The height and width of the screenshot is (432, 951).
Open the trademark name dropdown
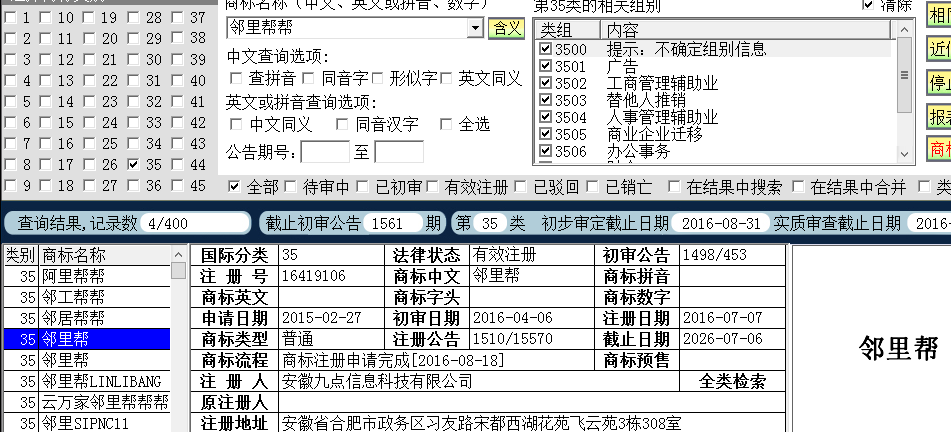click(x=475, y=28)
